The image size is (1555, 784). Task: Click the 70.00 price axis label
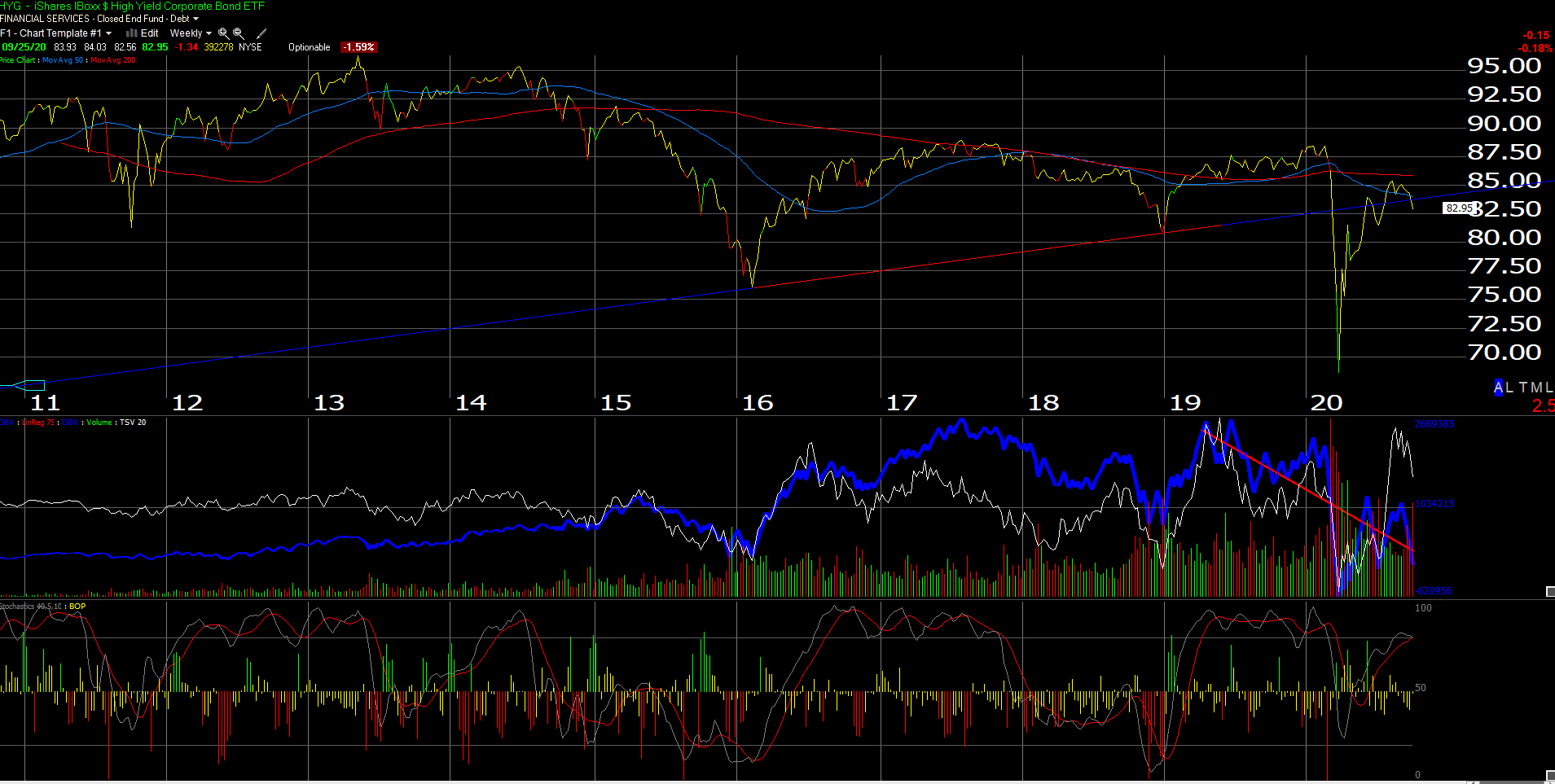[1504, 353]
